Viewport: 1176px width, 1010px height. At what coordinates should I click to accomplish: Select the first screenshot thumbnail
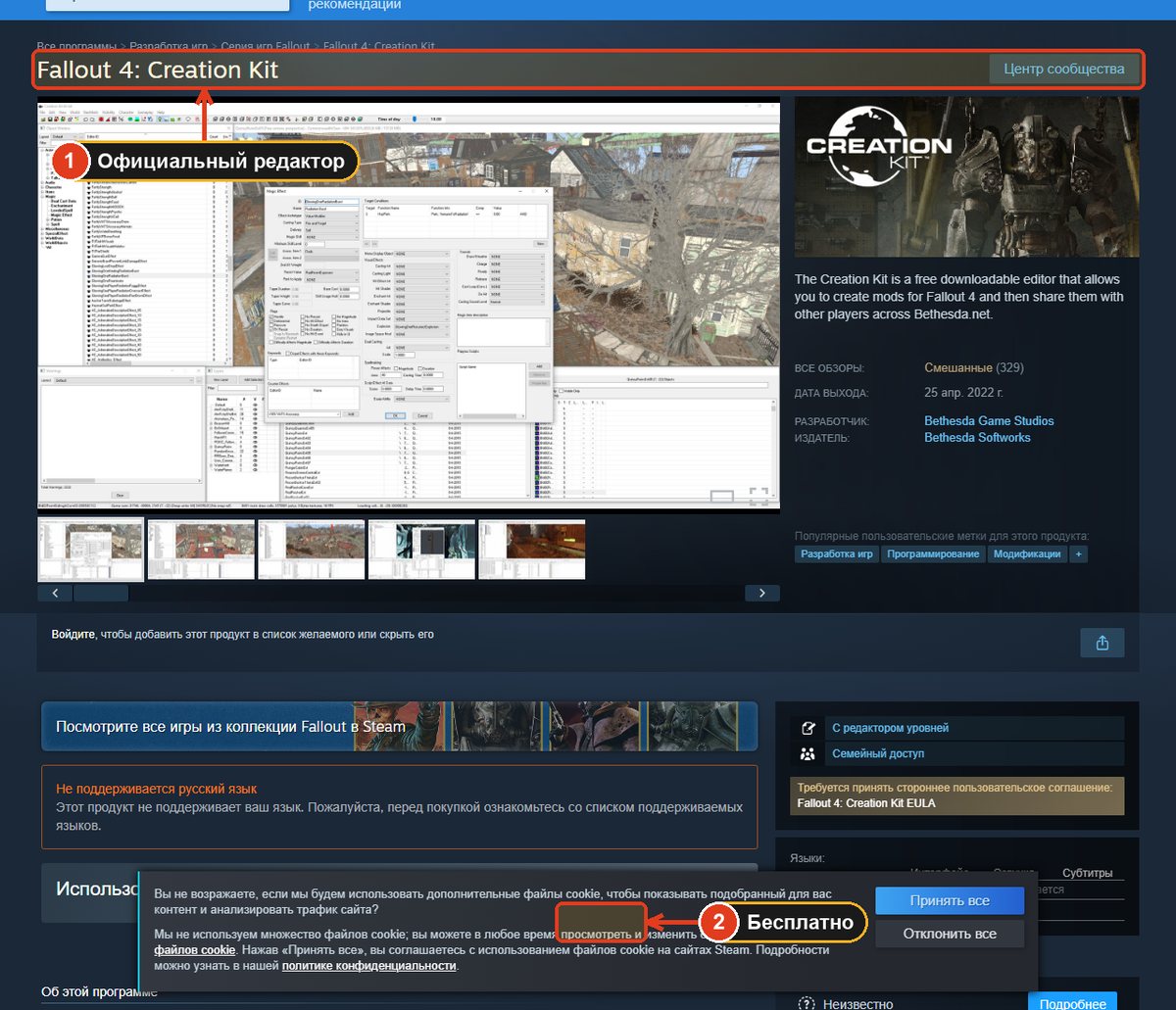pos(90,549)
